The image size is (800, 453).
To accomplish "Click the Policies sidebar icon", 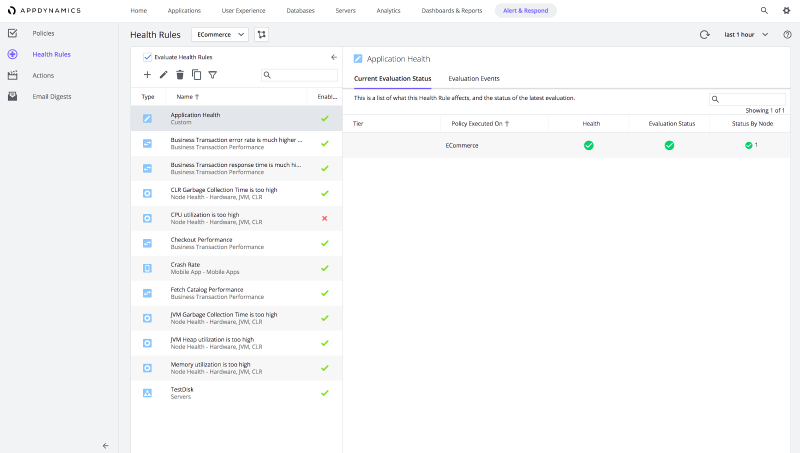I will (x=13, y=33).
